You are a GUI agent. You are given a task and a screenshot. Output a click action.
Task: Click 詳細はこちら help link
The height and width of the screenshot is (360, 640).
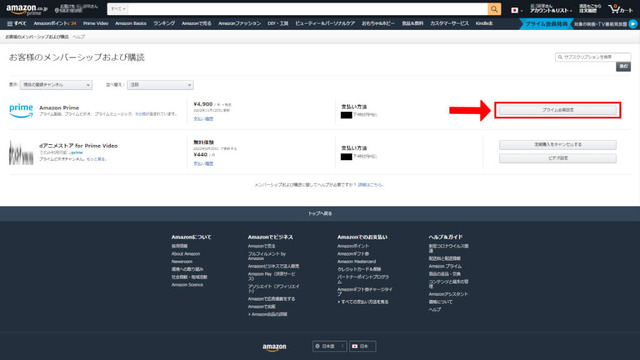point(371,185)
